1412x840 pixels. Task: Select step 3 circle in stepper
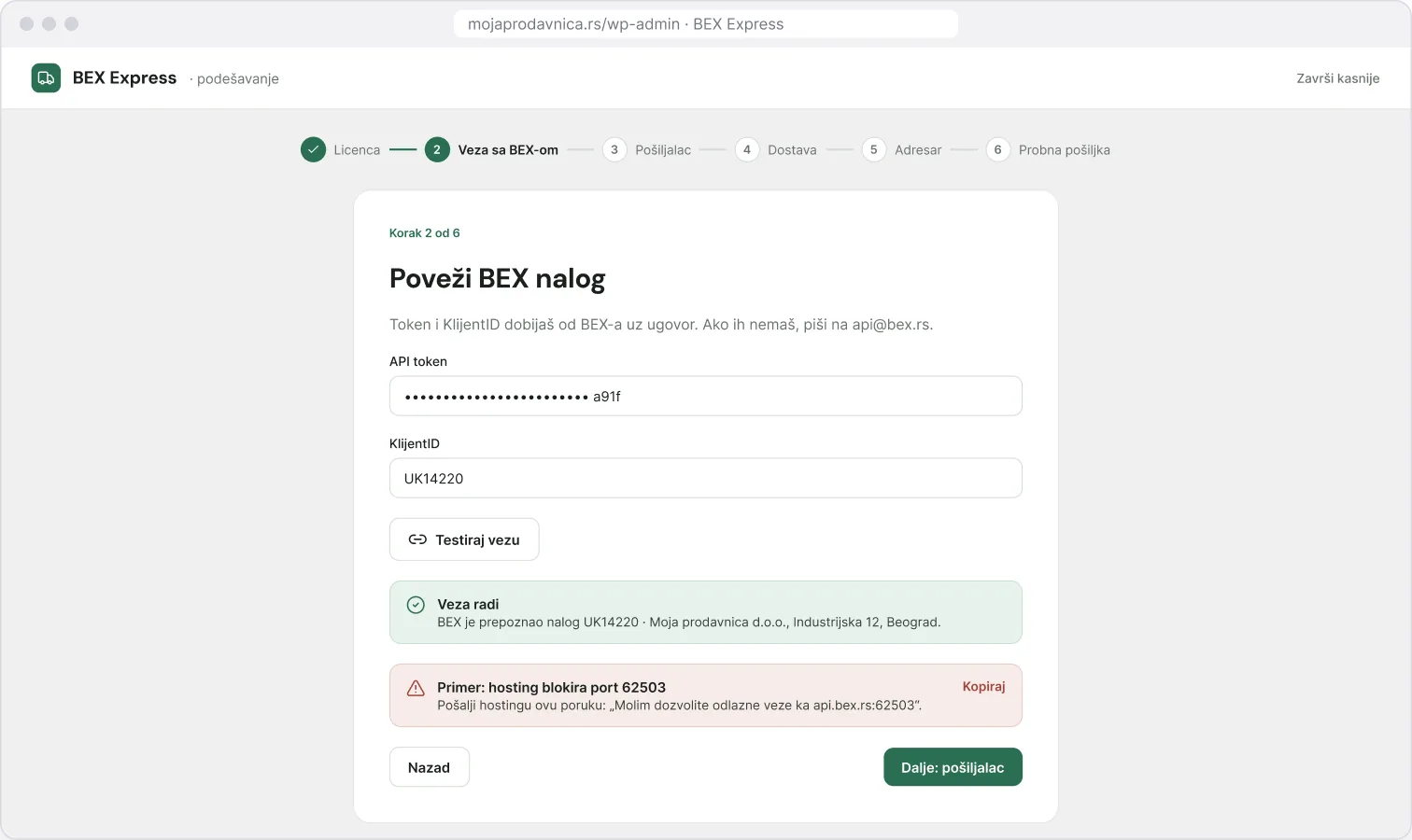[x=614, y=149]
